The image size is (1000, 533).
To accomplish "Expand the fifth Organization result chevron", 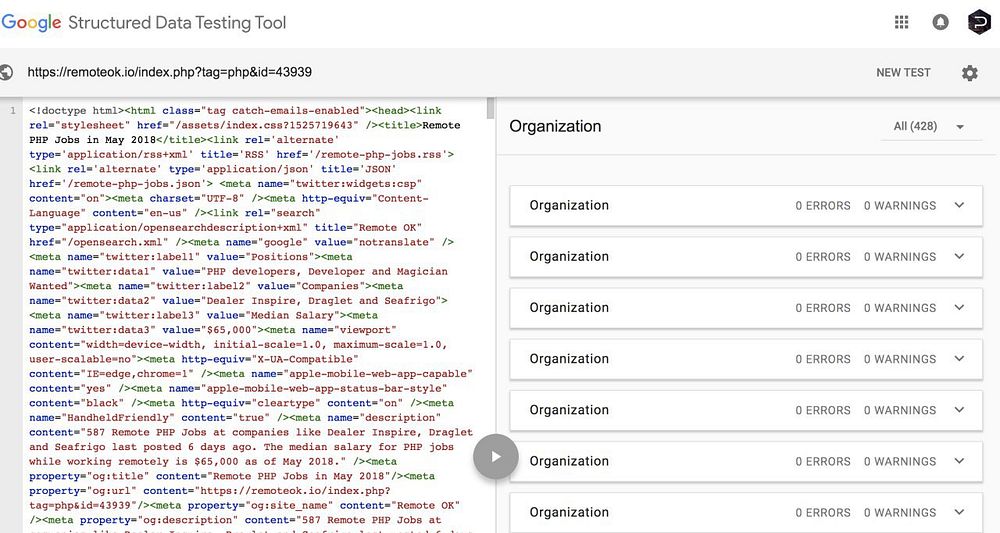I will click(959, 410).
